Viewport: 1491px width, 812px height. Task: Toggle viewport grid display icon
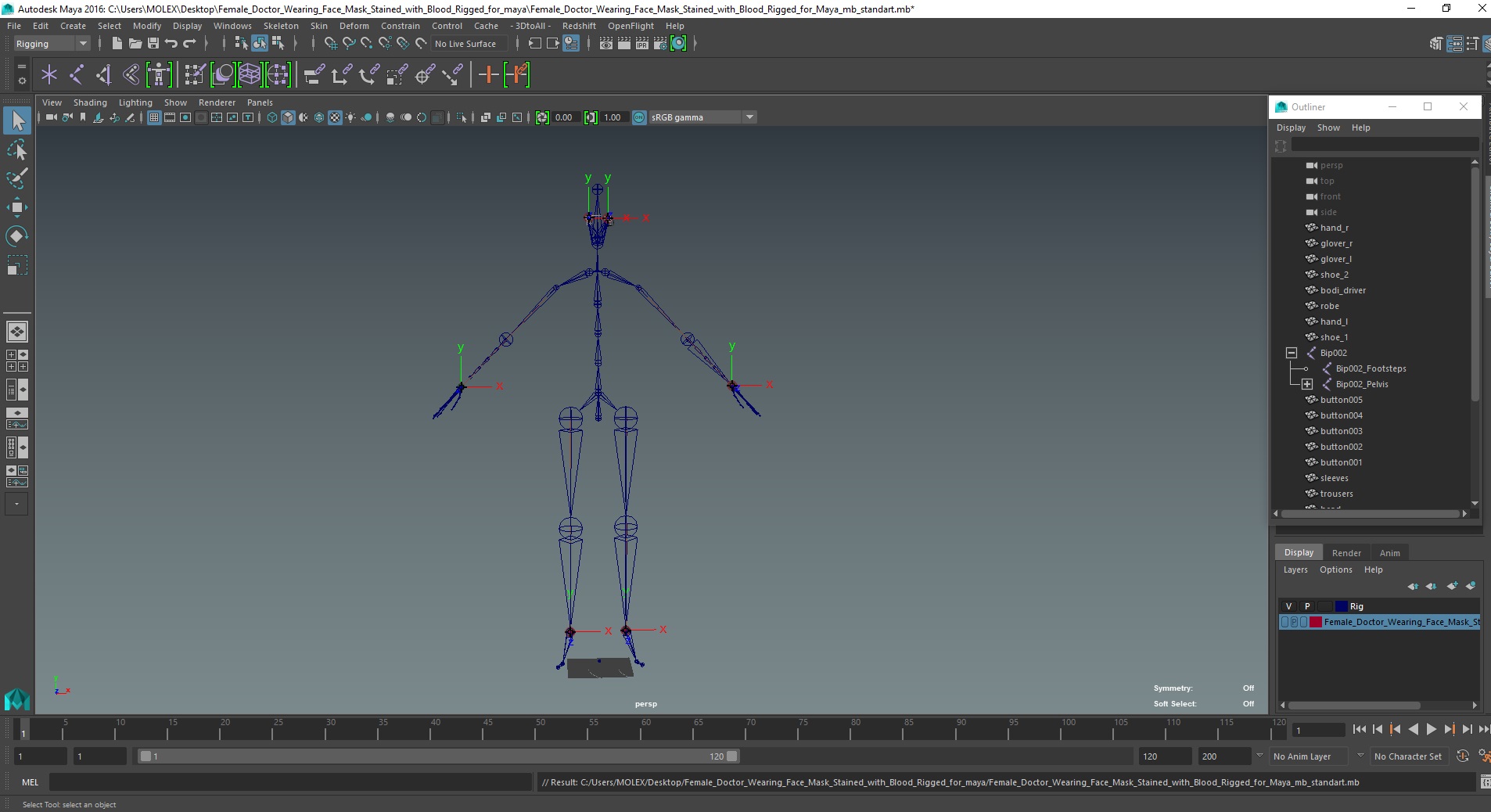tap(154, 117)
